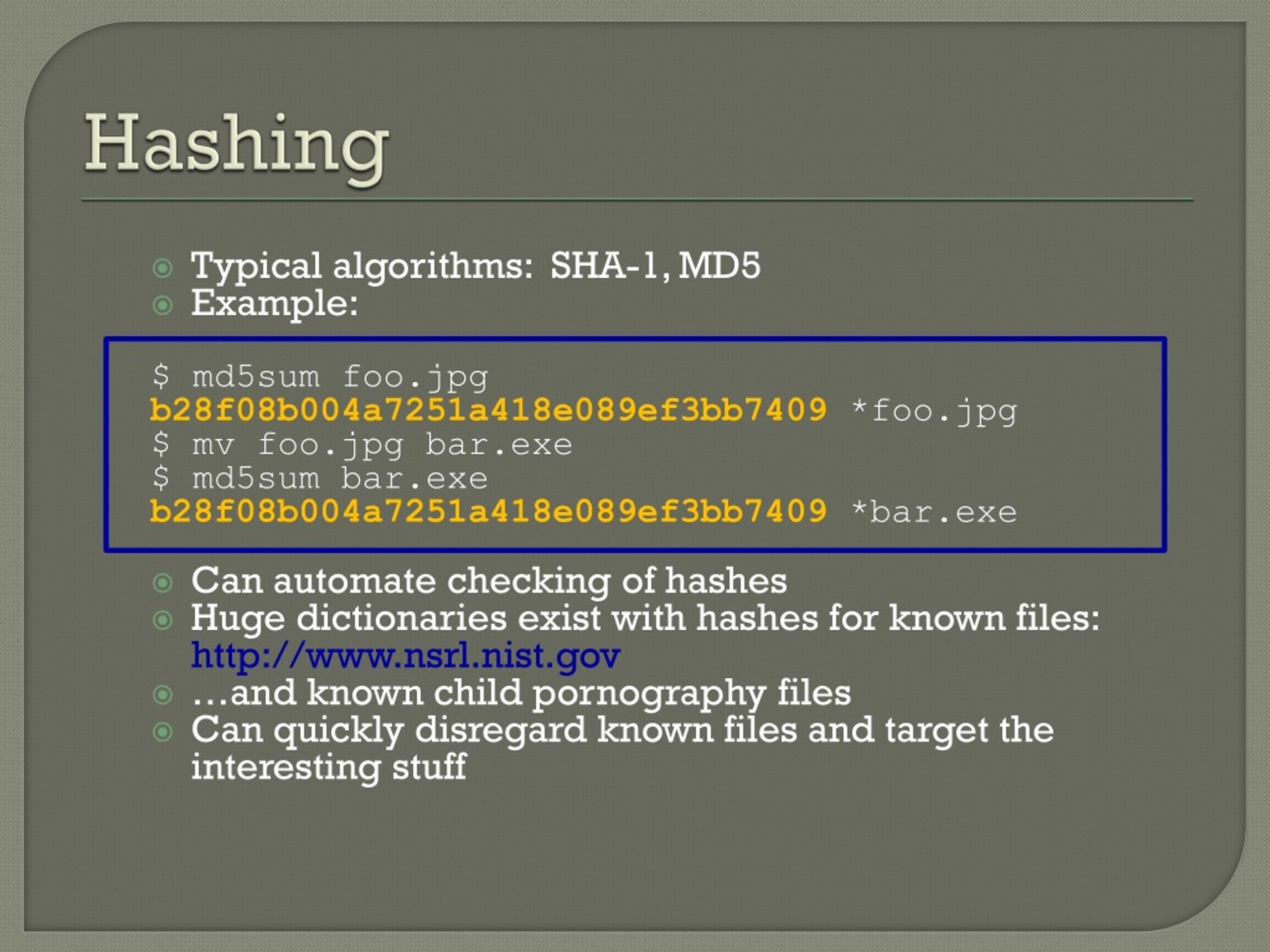Image resolution: width=1270 pixels, height=952 pixels.
Task: Click the 'Example:' bullet text
Action: 274,303
